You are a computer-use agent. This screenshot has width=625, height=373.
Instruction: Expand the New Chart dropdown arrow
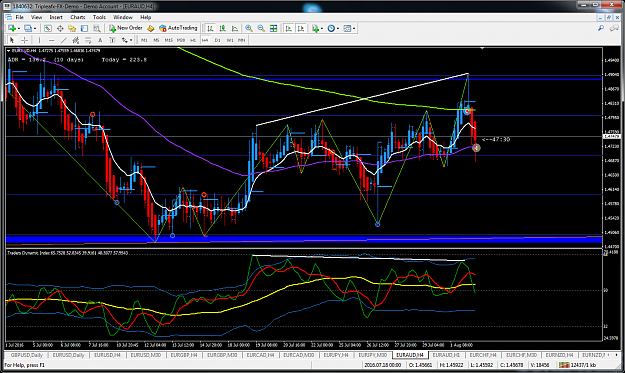(x=19, y=28)
